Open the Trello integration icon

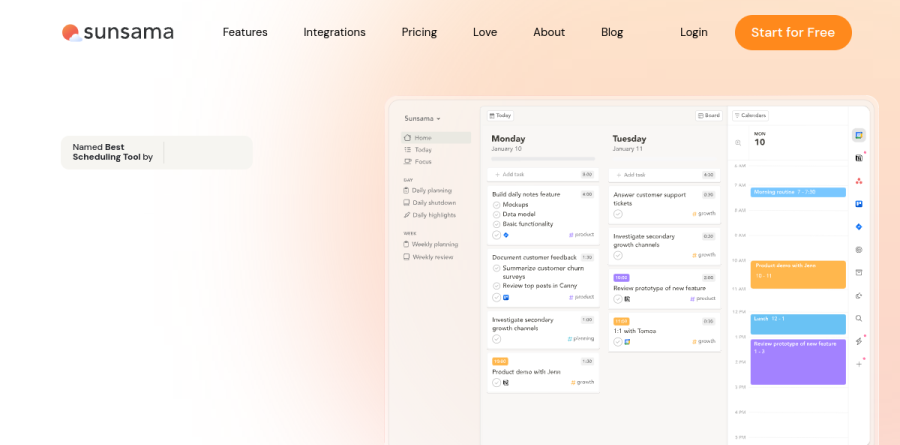[859, 204]
